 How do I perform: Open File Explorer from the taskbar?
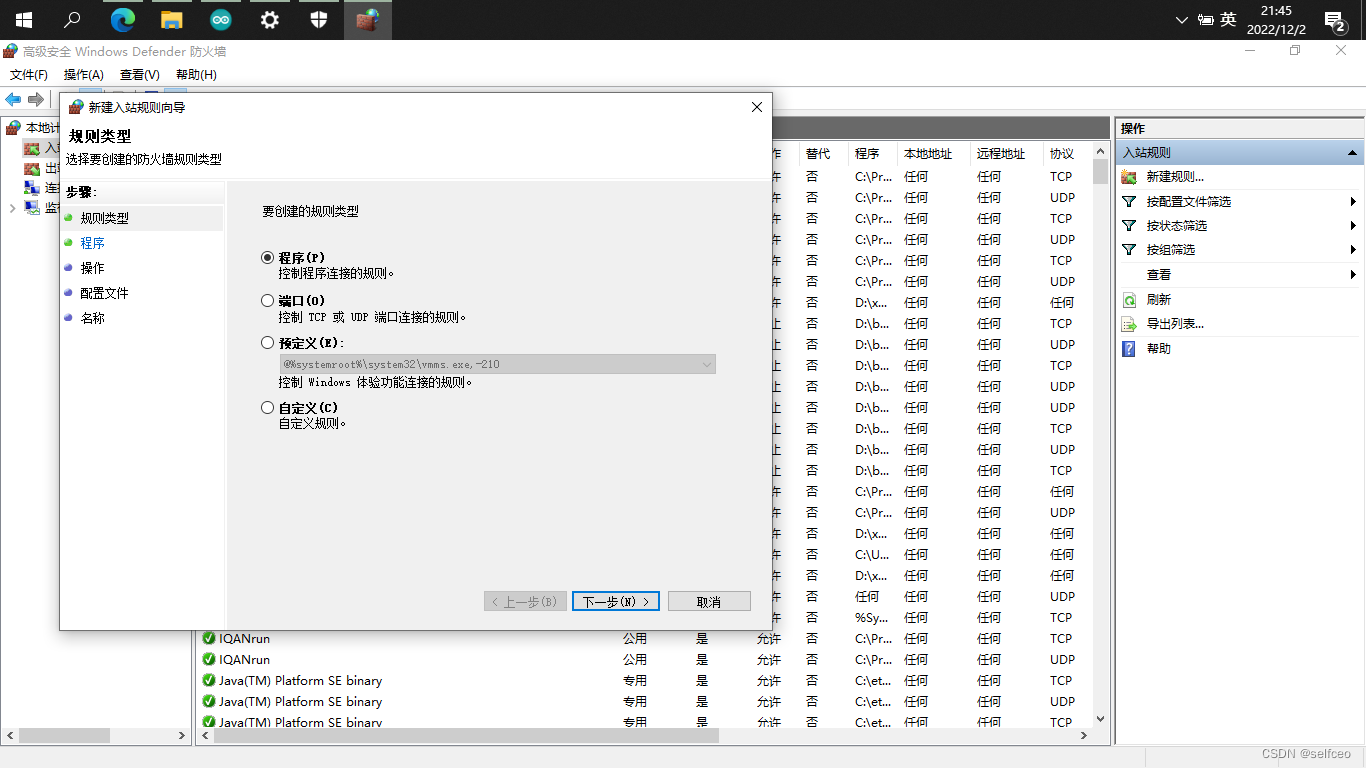[x=172, y=20]
